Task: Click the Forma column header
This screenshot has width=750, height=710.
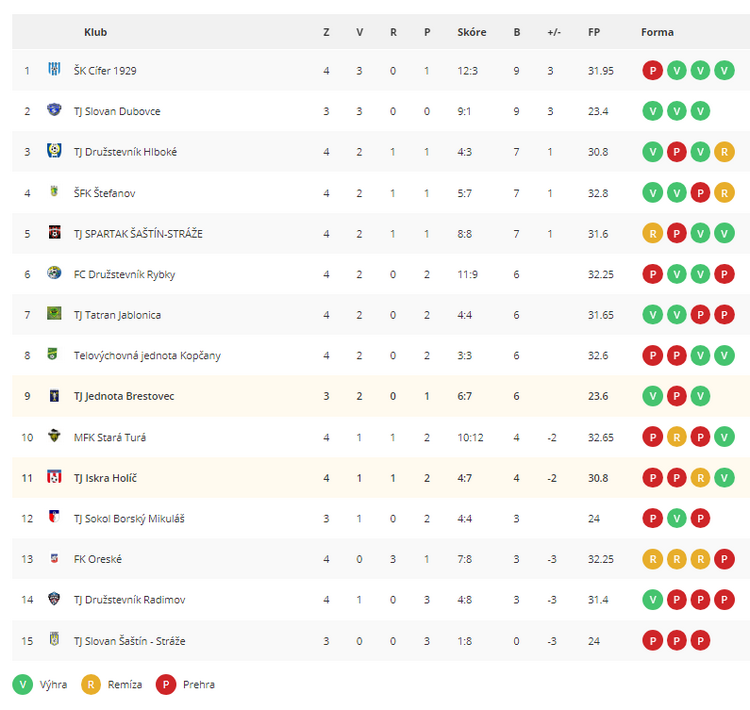Action: (x=657, y=33)
